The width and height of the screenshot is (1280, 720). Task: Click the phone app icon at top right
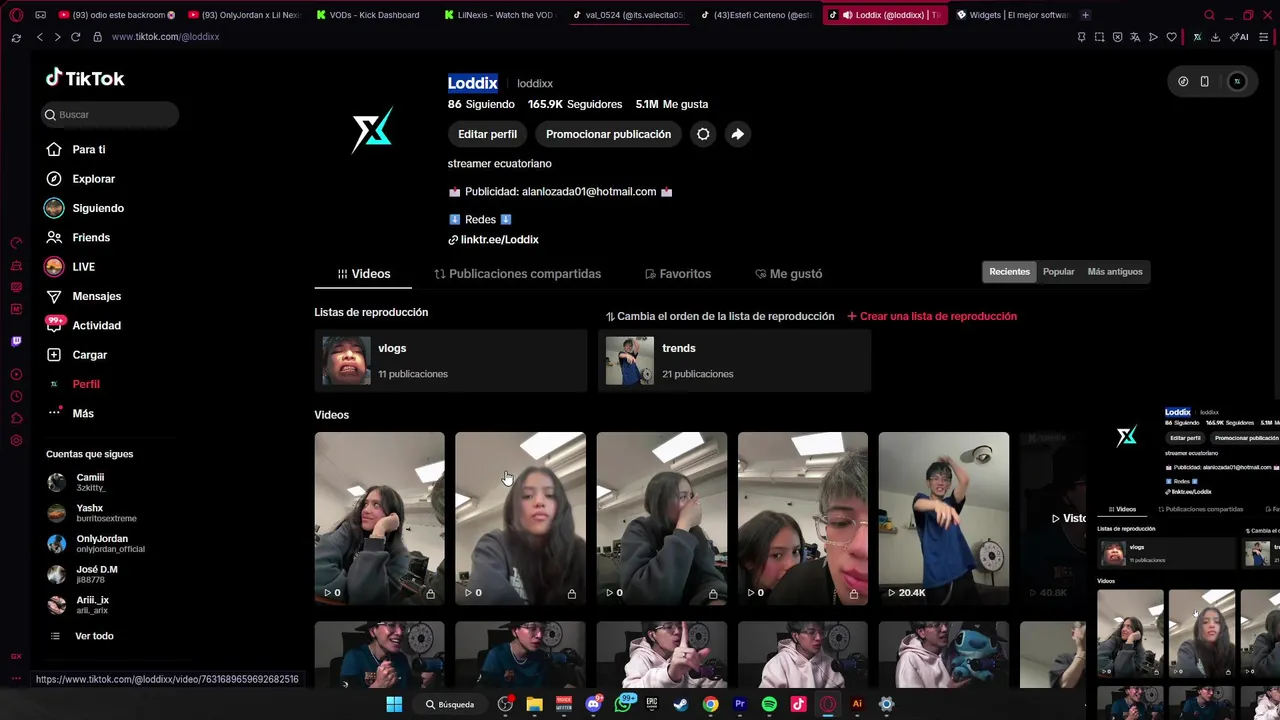(x=1204, y=82)
